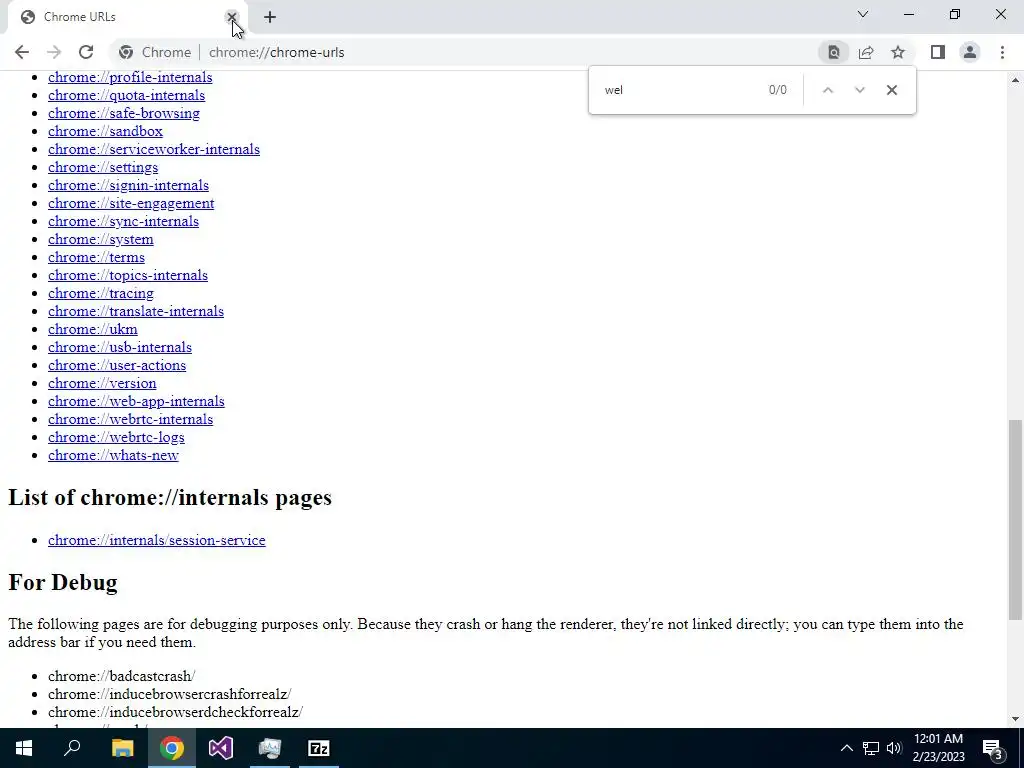This screenshot has width=1024, height=768.
Task: Click the scrollbar down arrow
Action: click(x=1015, y=719)
